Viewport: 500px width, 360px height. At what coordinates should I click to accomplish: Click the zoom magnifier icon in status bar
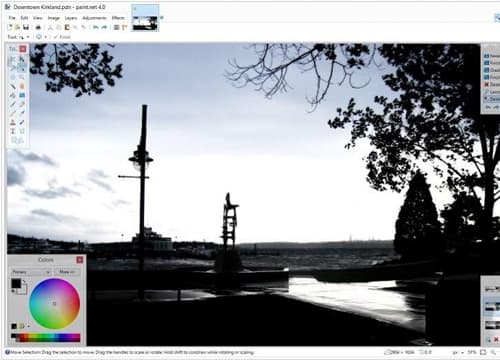coord(493,352)
